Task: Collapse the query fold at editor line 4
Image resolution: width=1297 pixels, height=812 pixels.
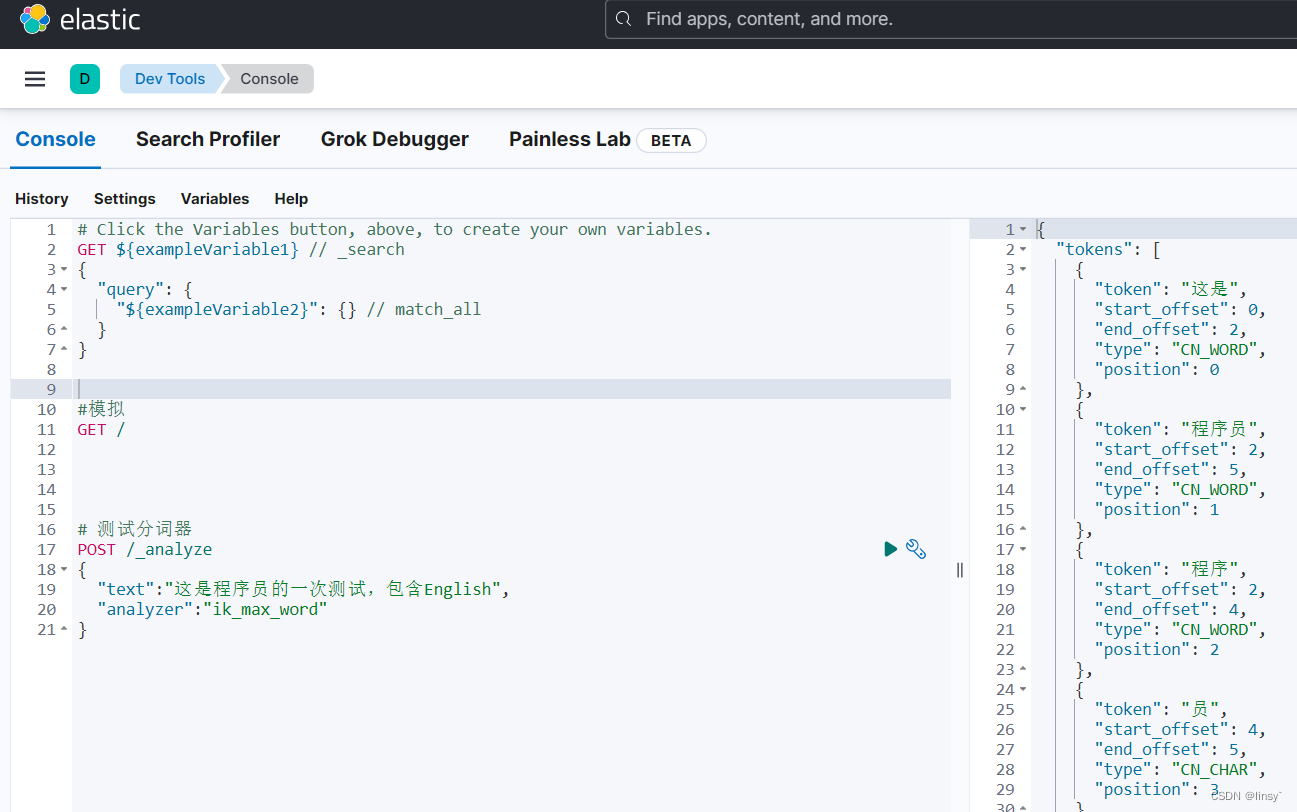Action: [x=64, y=290]
